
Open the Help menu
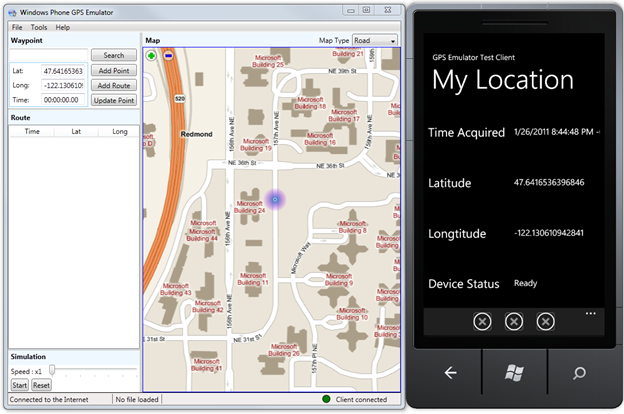coord(62,27)
